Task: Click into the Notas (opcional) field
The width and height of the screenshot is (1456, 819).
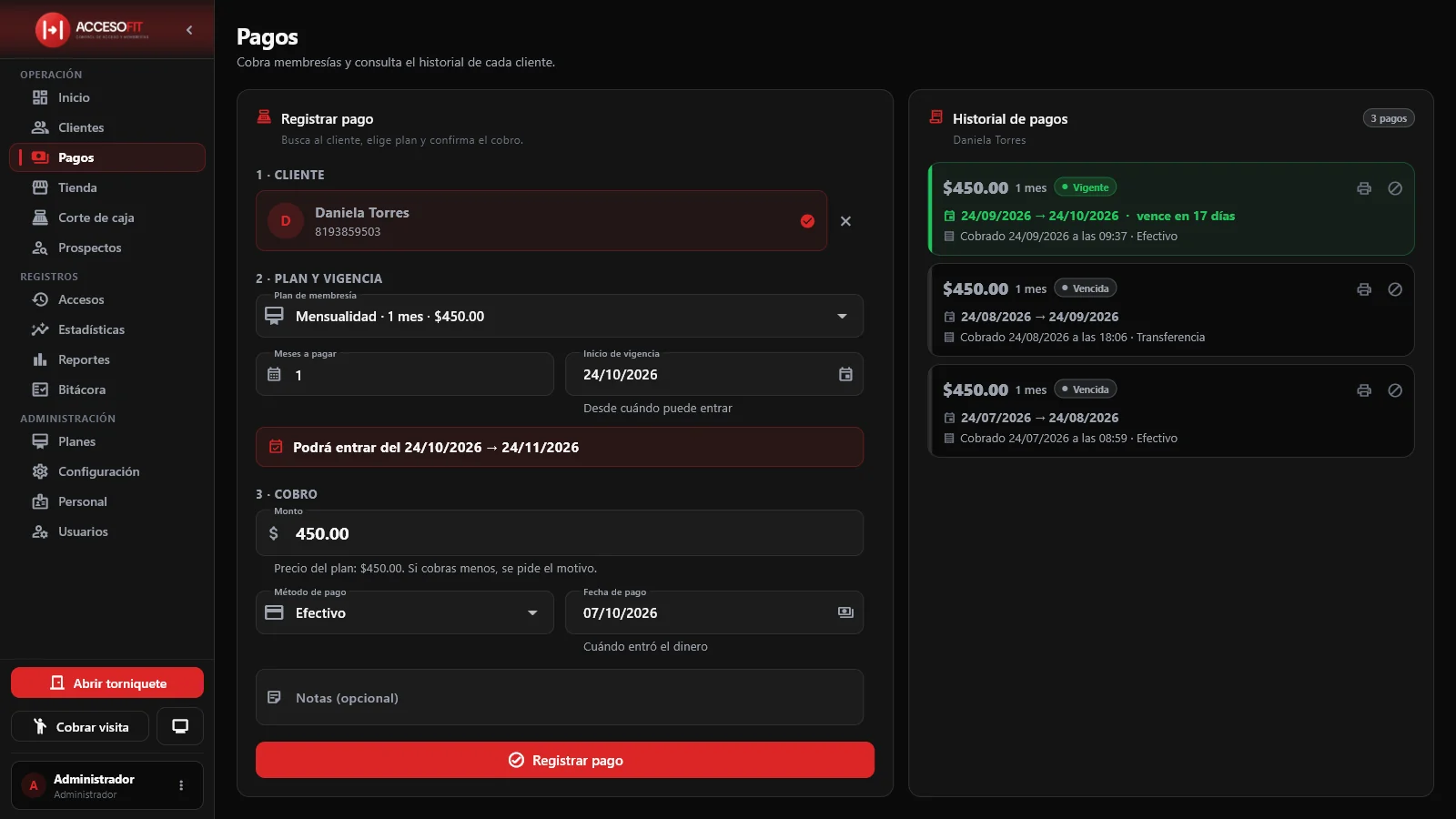Action: [560, 697]
